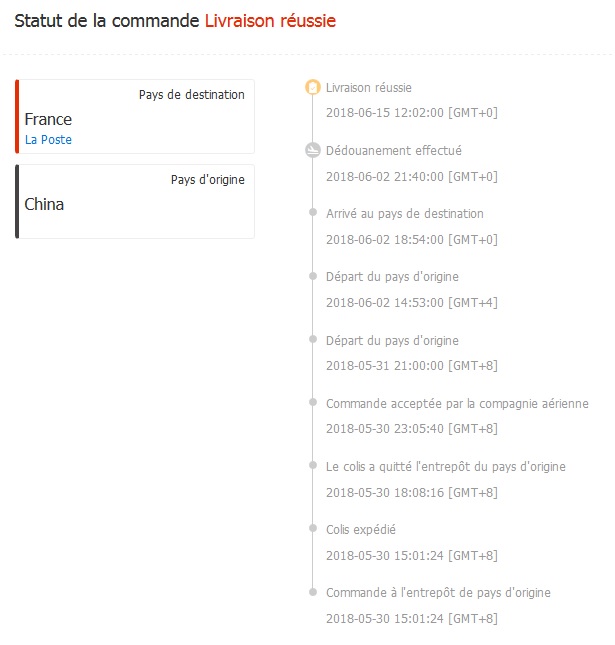Select the Livraison réussie timeline event text
615x645 pixels.
coord(368,88)
